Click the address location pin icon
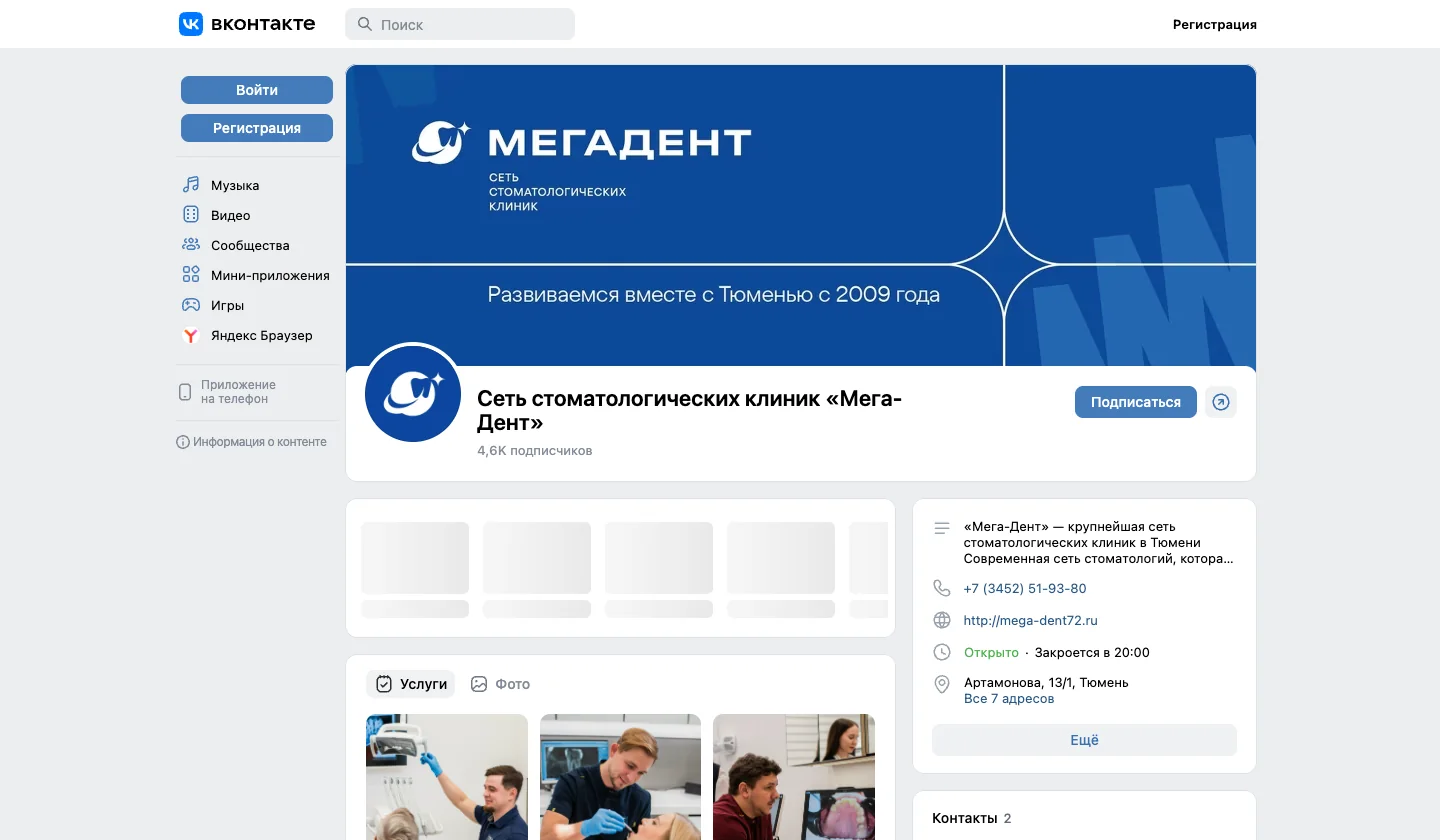1440x840 pixels. click(941, 684)
